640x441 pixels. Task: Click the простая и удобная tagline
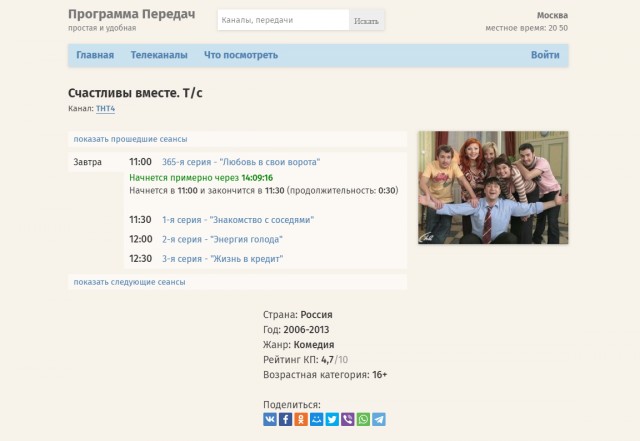(102, 28)
